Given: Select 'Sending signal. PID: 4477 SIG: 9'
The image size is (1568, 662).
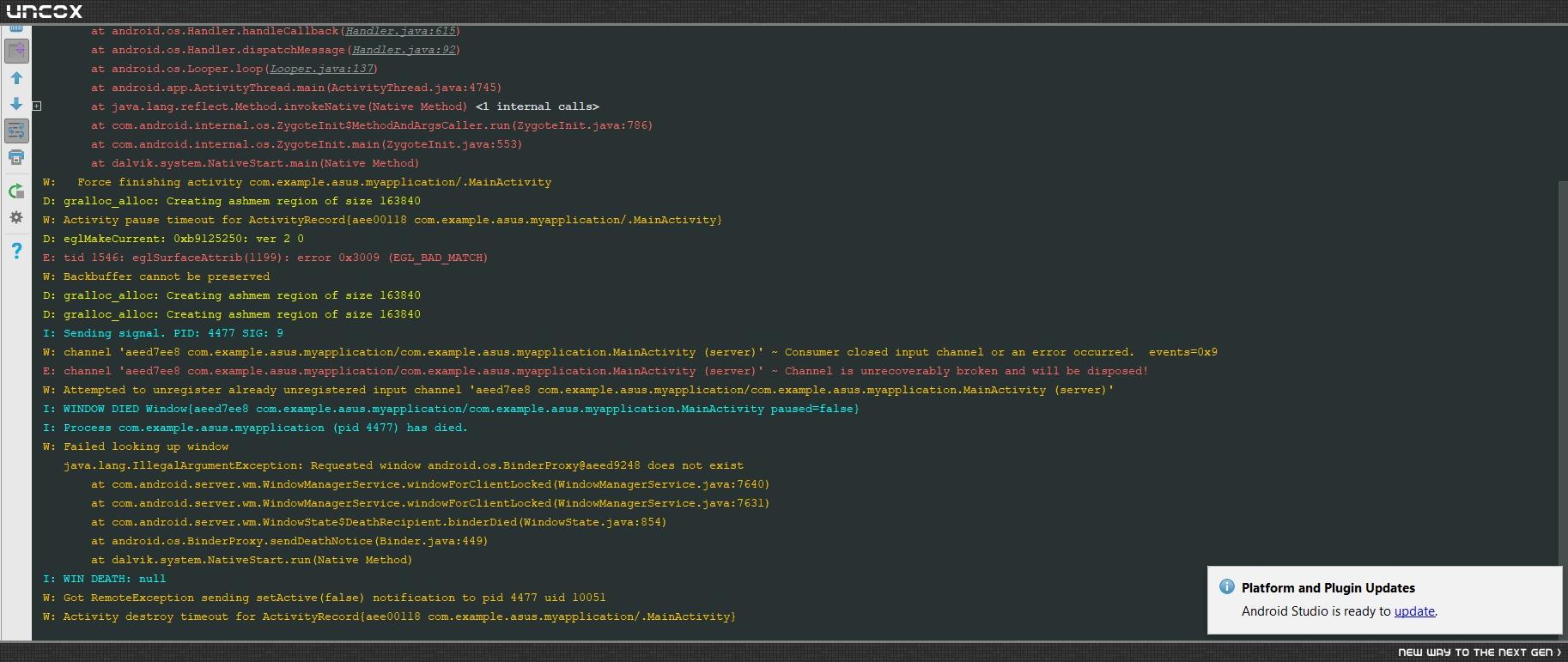Looking at the screenshot, I should point(163,333).
